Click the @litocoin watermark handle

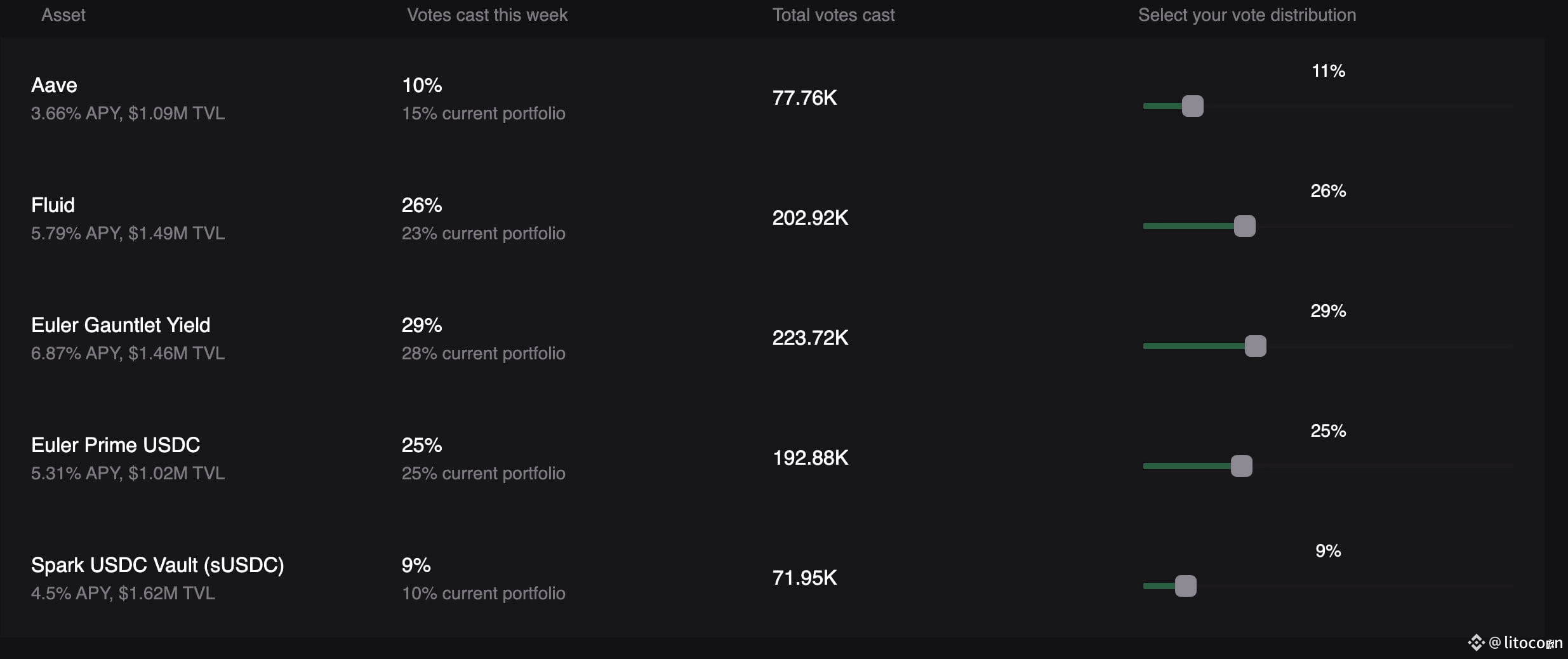(x=1525, y=642)
